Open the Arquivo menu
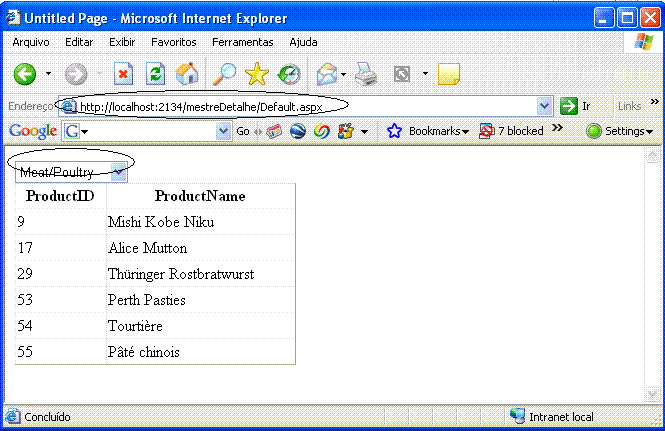The width and height of the screenshot is (665, 431). [x=31, y=42]
